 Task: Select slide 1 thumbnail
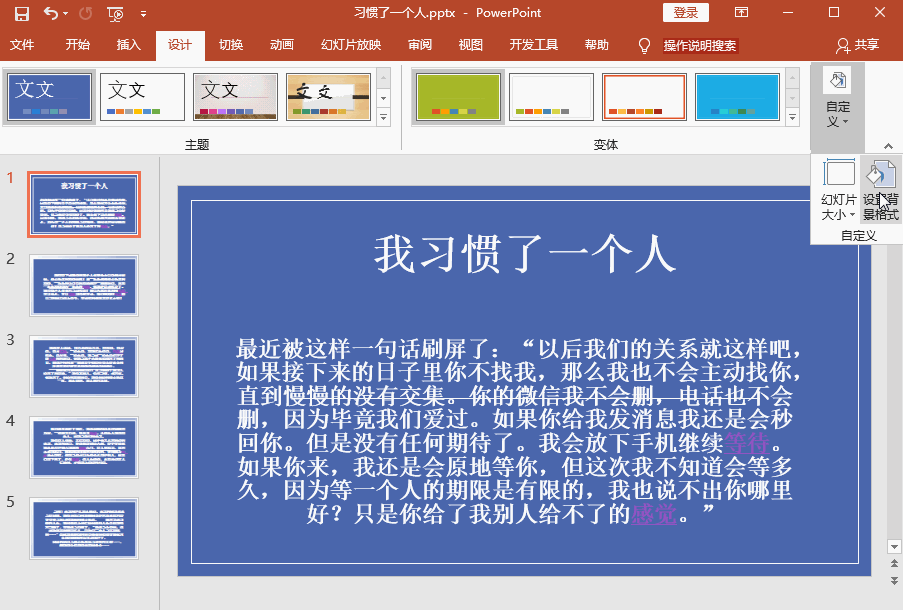(84, 204)
